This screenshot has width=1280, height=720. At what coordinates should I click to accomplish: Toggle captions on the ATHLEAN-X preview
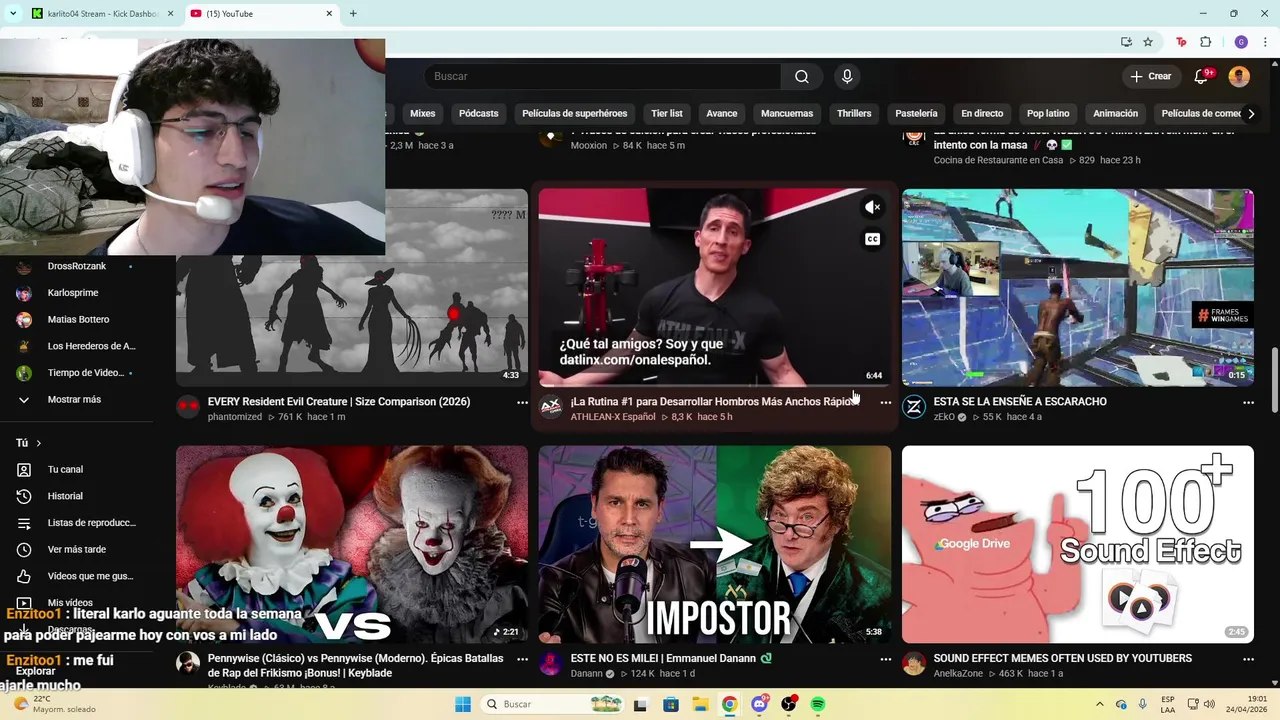[x=872, y=239]
